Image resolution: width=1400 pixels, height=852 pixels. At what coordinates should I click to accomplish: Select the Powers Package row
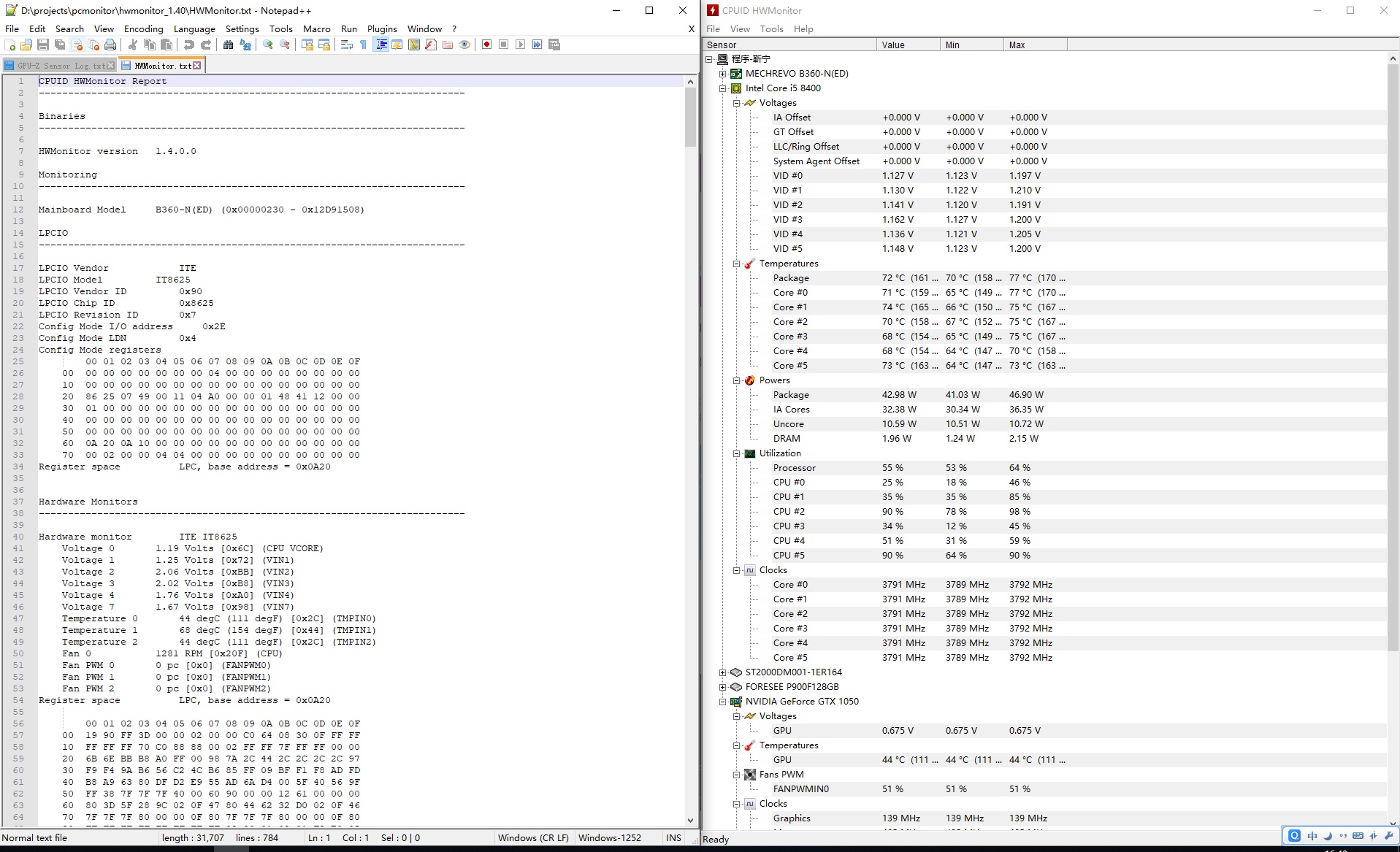click(1044, 395)
